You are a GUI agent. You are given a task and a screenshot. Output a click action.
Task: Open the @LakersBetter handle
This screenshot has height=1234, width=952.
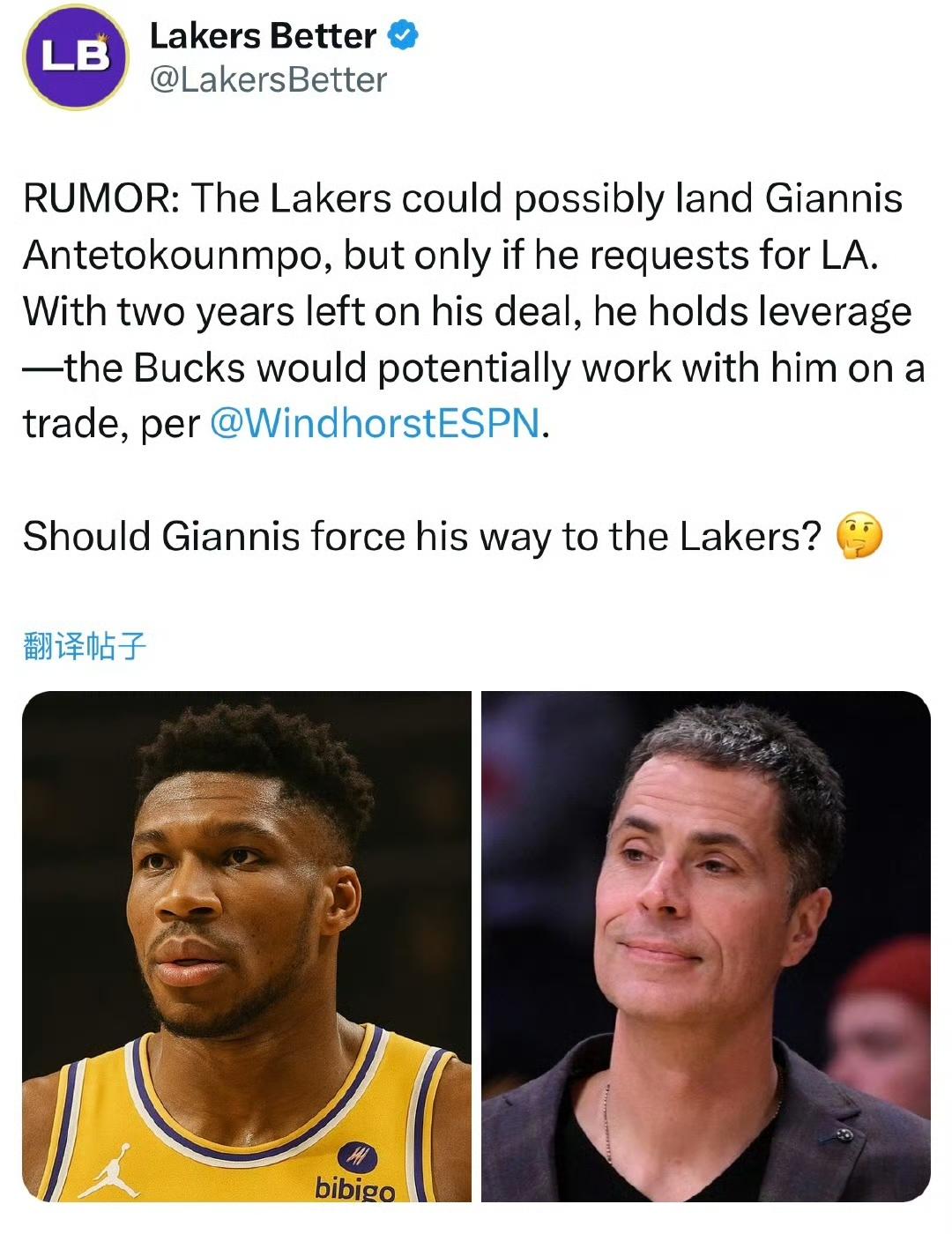[x=268, y=80]
